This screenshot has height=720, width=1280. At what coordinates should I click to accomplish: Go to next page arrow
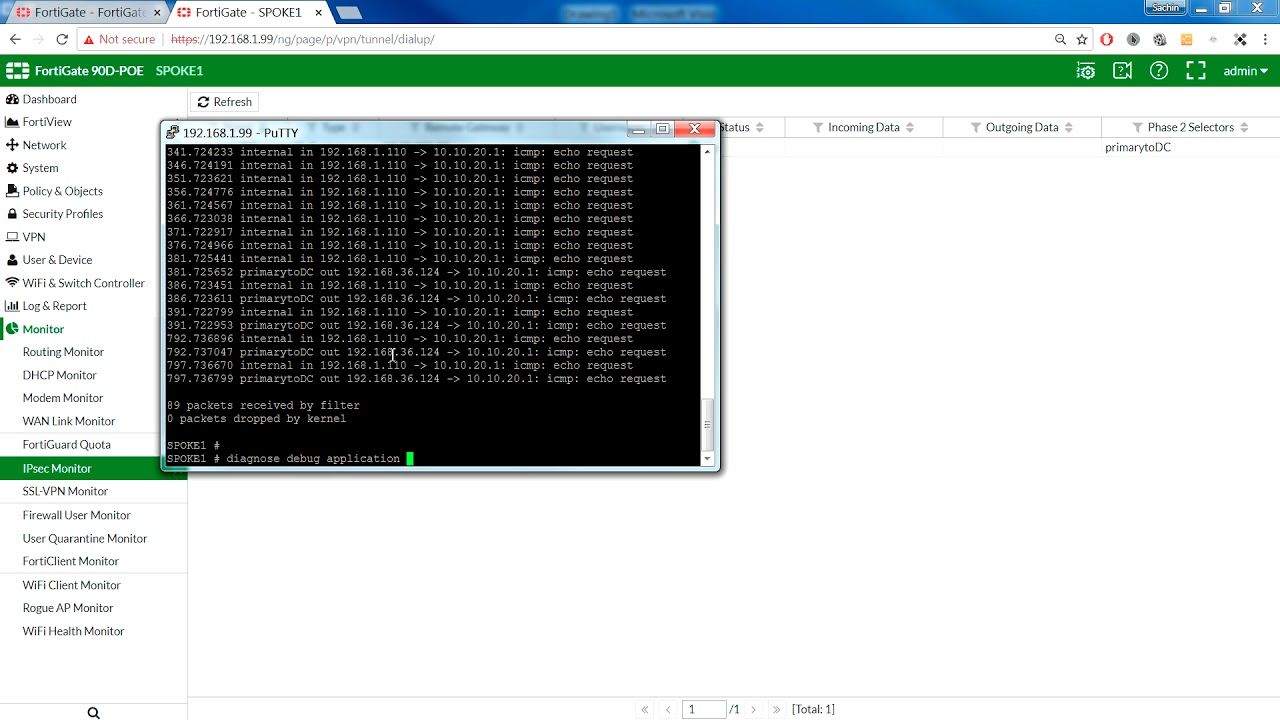[x=753, y=709]
